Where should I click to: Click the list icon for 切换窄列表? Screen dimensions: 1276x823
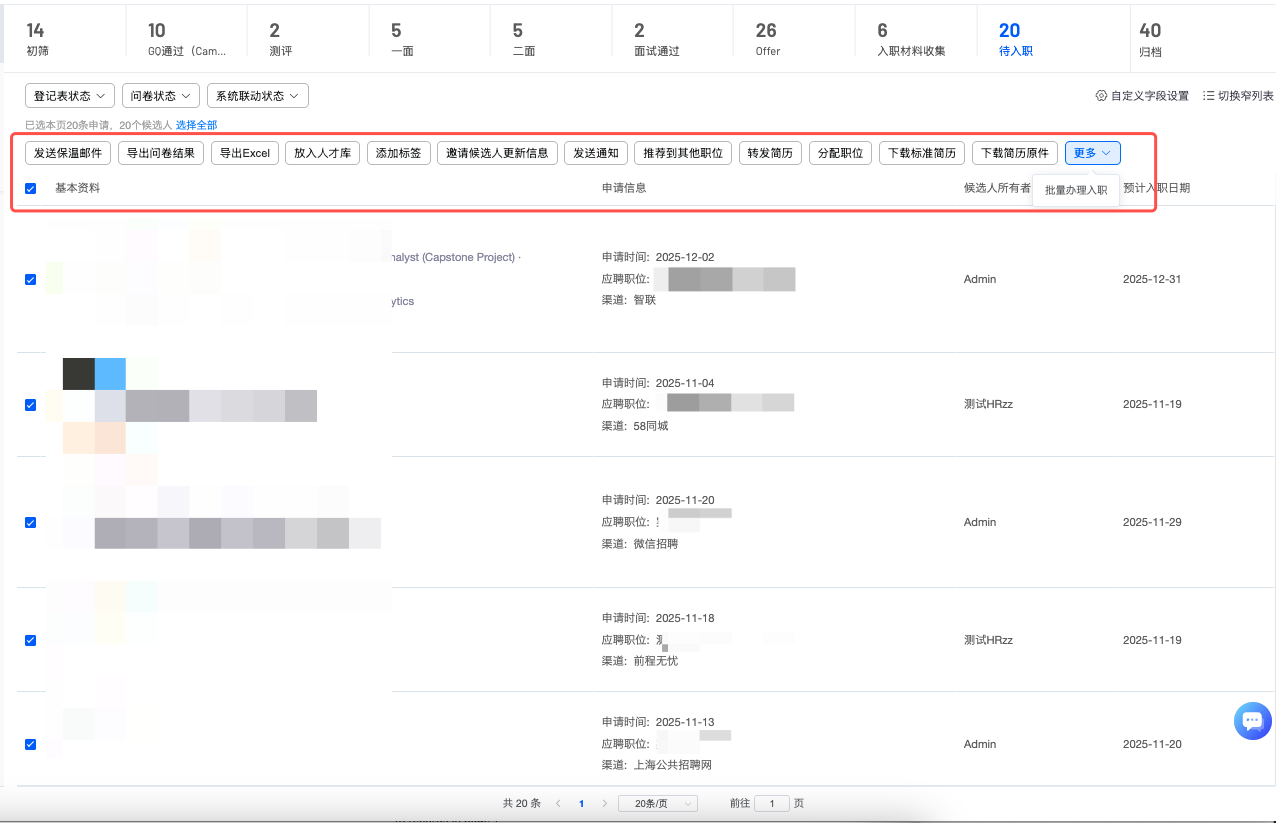click(x=1208, y=96)
